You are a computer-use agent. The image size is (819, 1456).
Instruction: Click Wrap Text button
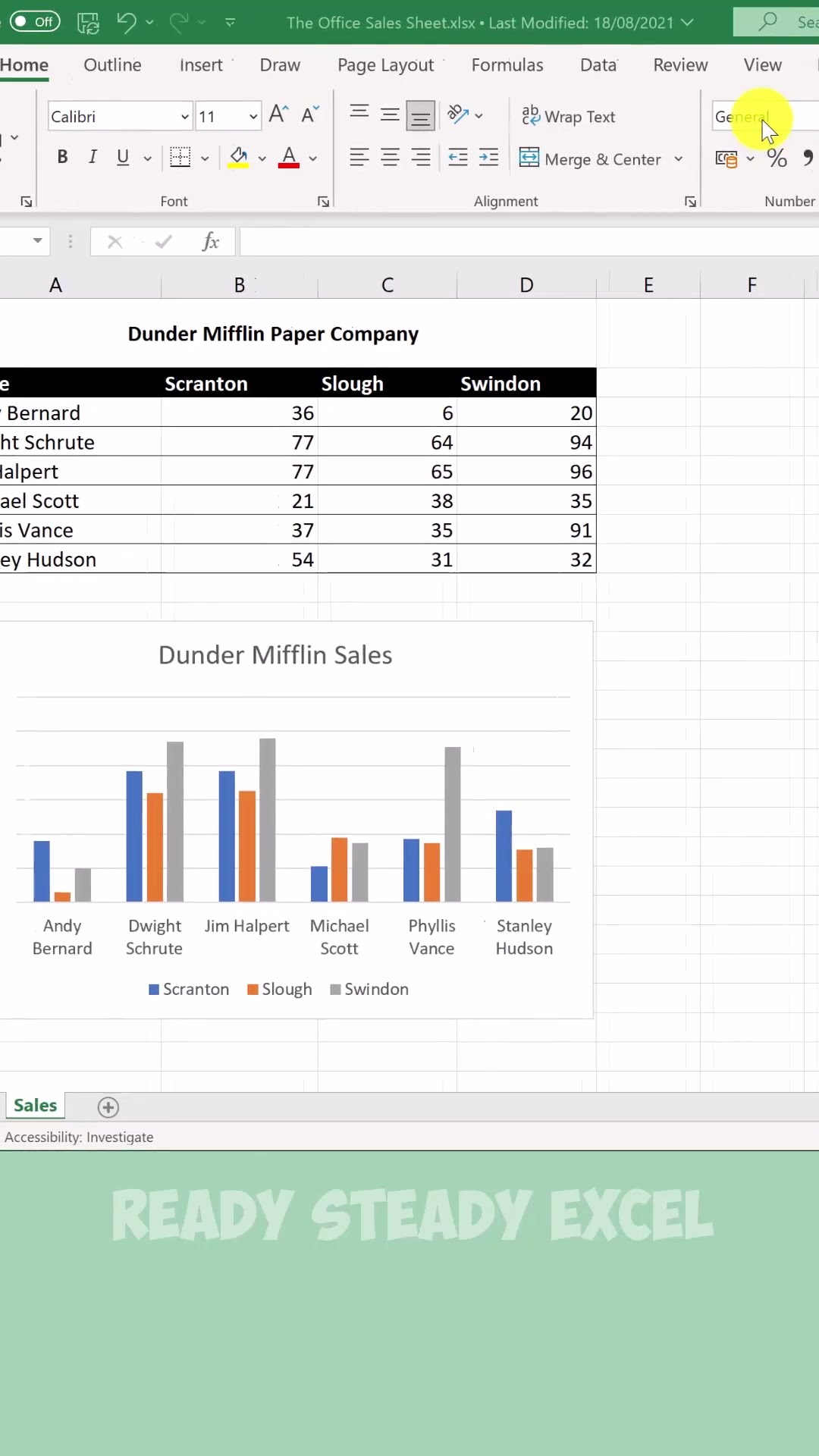[568, 116]
